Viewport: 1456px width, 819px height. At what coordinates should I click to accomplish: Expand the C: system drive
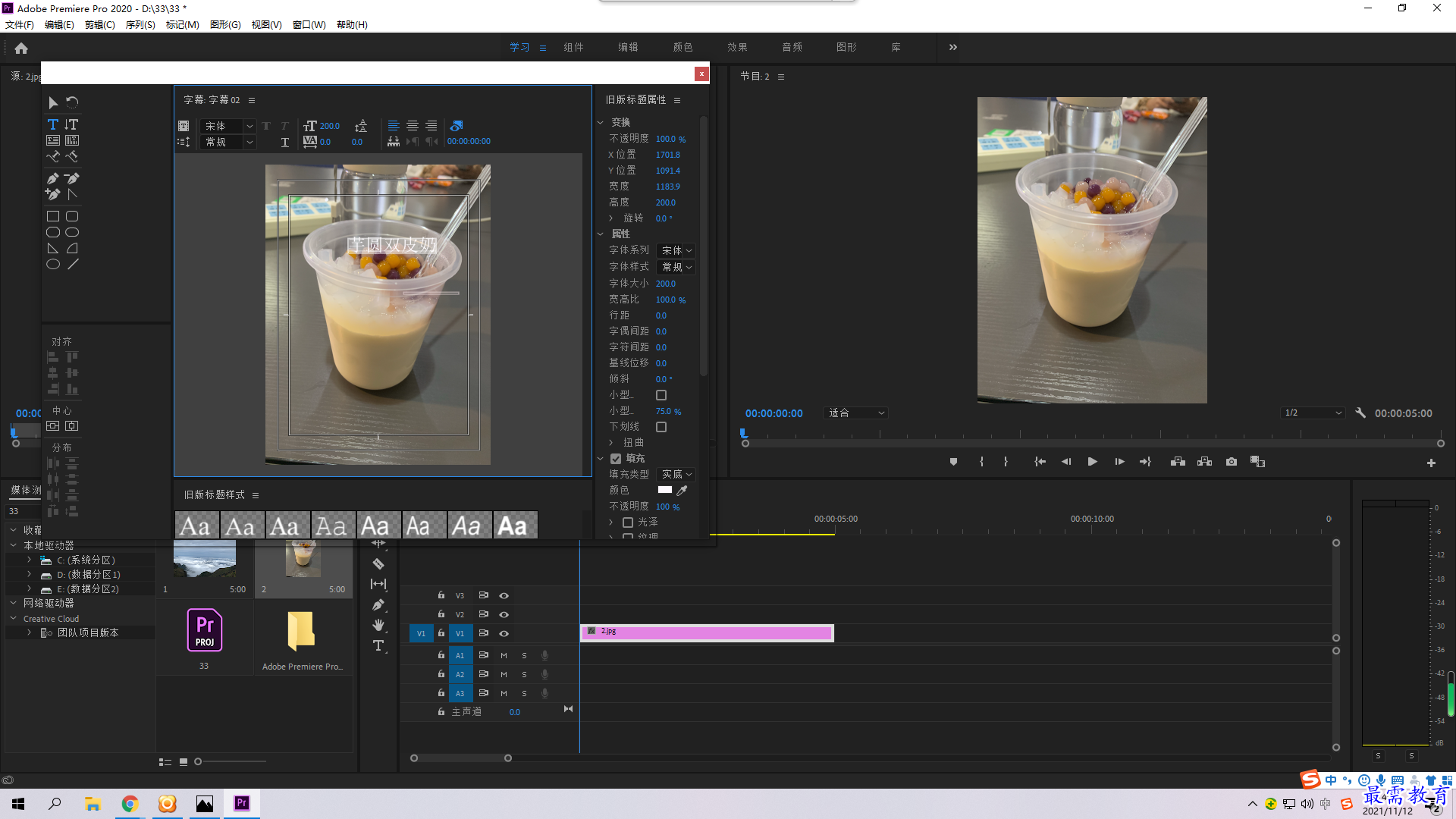[29, 560]
